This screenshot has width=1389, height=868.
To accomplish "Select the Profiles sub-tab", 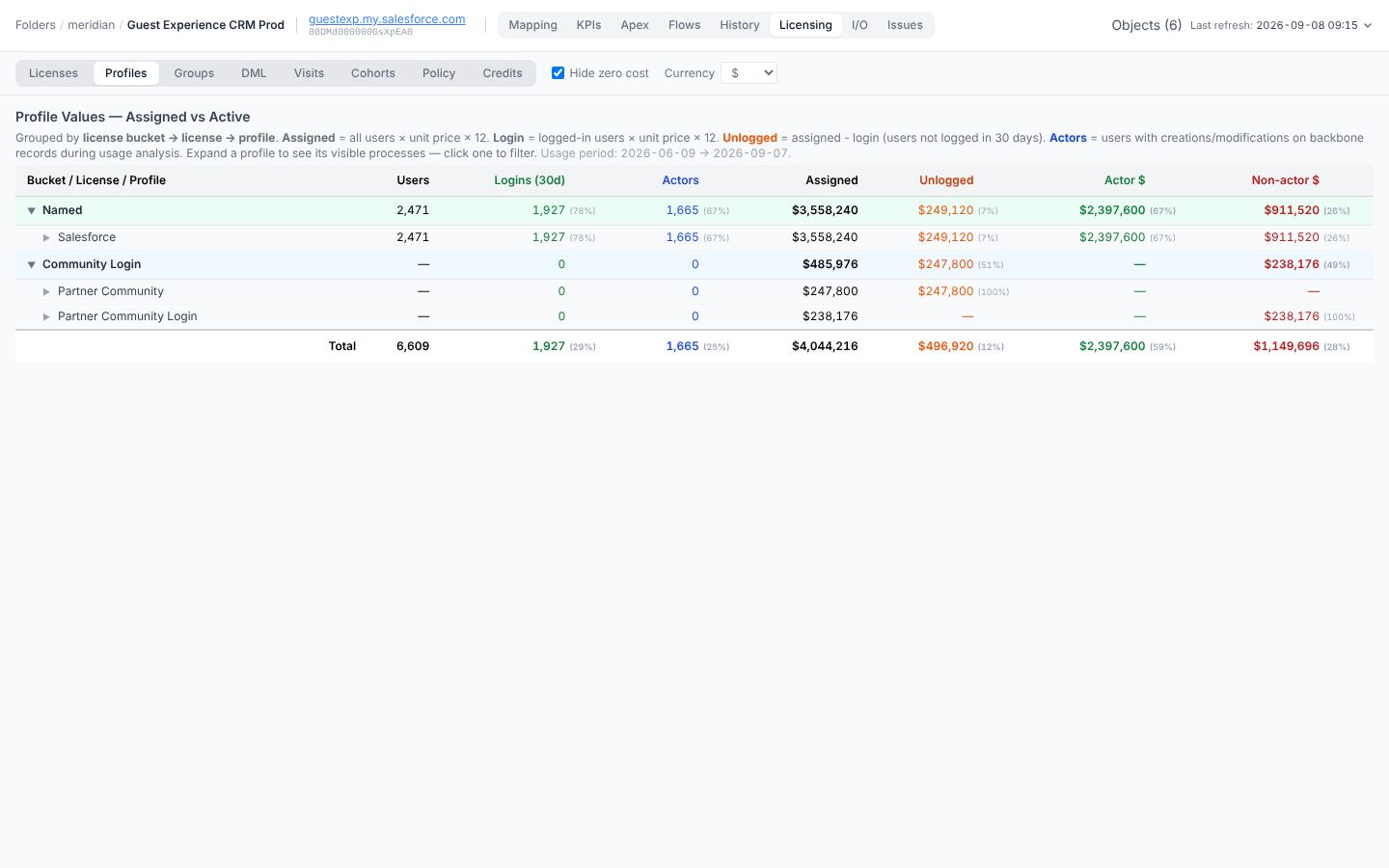I will 126,73.
